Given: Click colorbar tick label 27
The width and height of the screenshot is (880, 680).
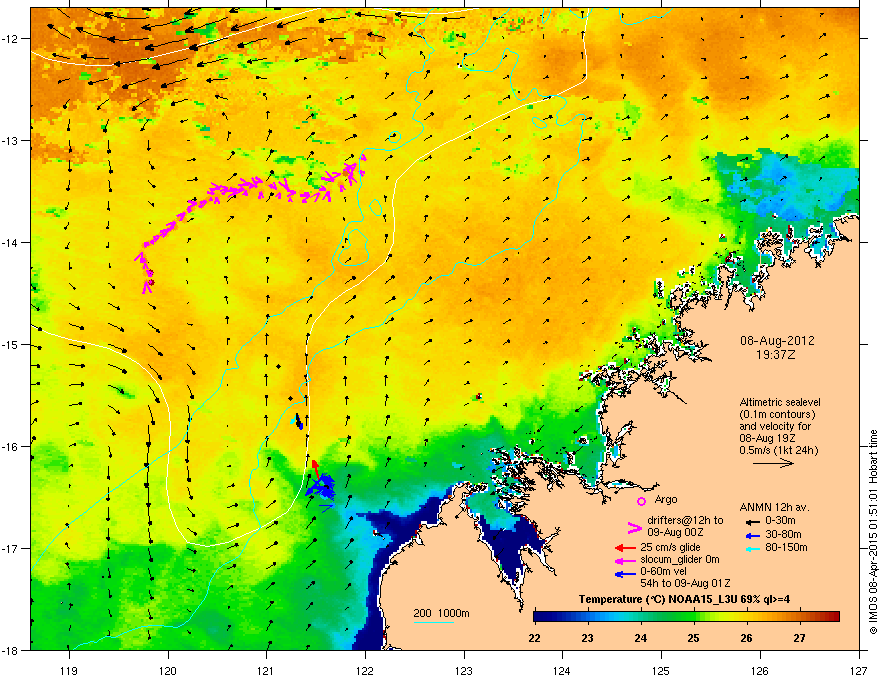Looking at the screenshot, I should click(x=800, y=638).
